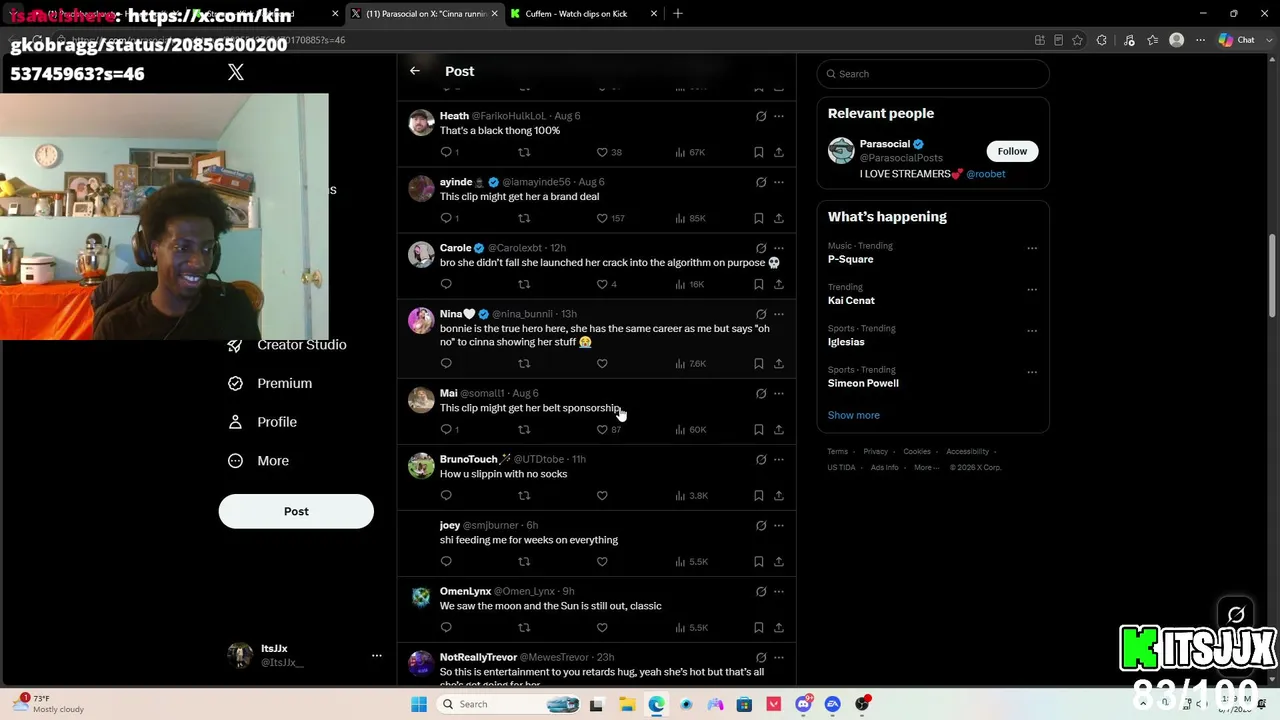
Task: Open the Grok floating button
Action: 1236,614
